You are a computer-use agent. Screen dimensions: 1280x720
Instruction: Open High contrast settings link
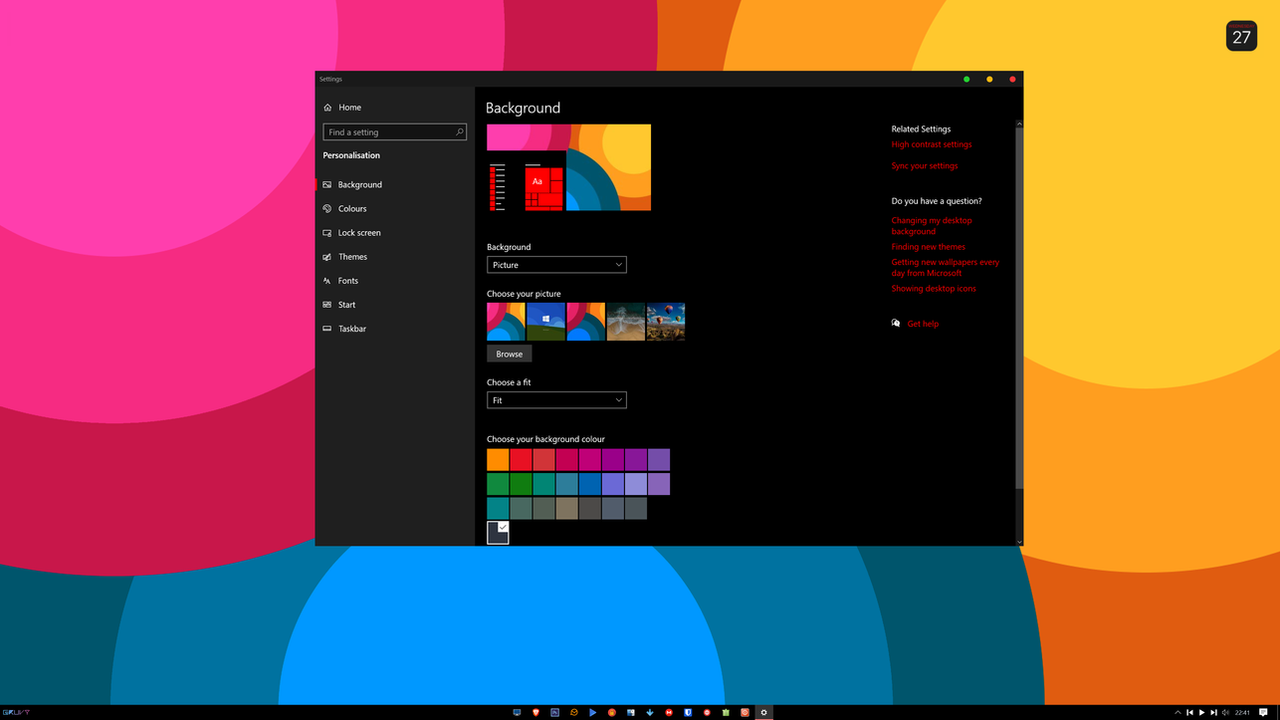click(x=931, y=145)
